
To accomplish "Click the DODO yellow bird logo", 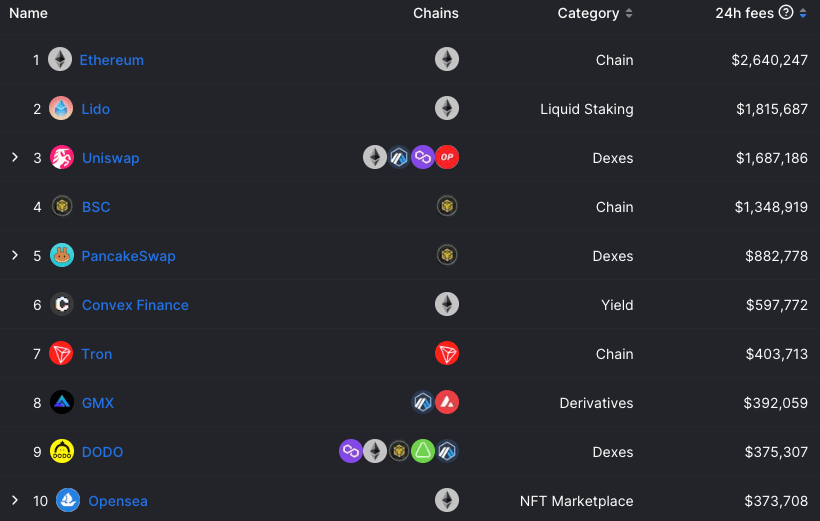I will coord(62,451).
